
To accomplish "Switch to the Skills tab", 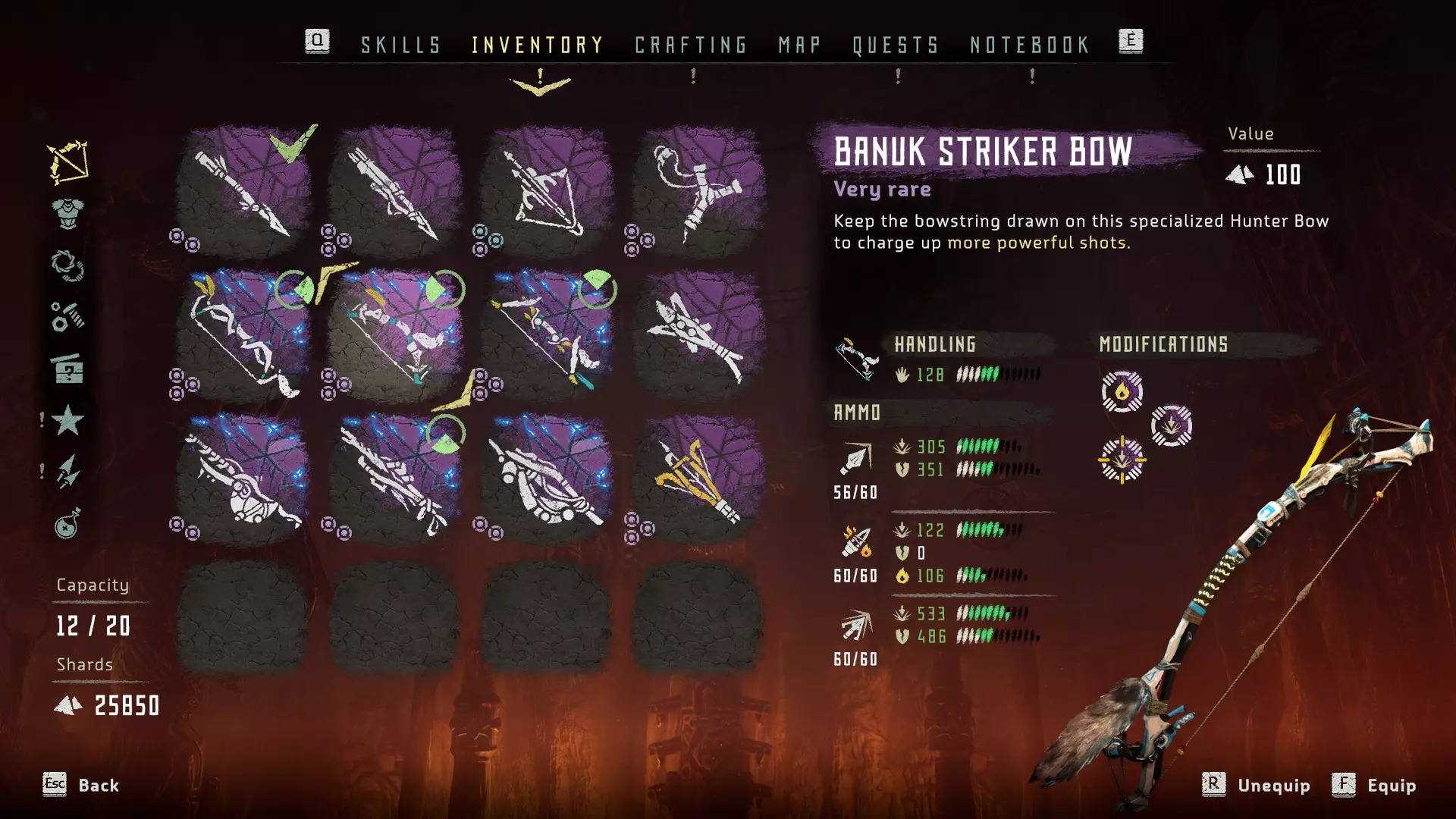I will click(x=401, y=45).
